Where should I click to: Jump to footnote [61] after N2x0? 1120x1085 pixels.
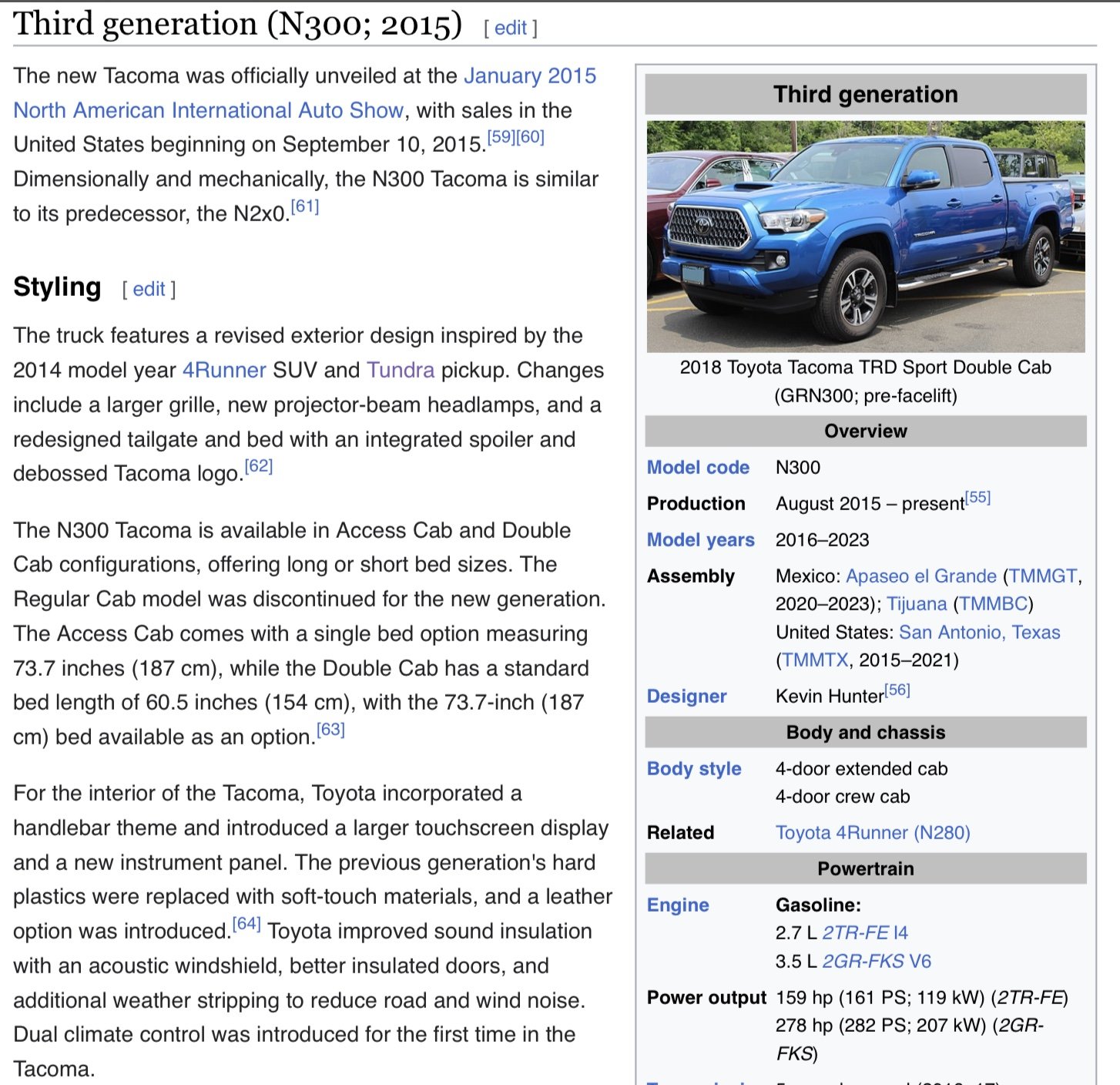[x=305, y=207]
